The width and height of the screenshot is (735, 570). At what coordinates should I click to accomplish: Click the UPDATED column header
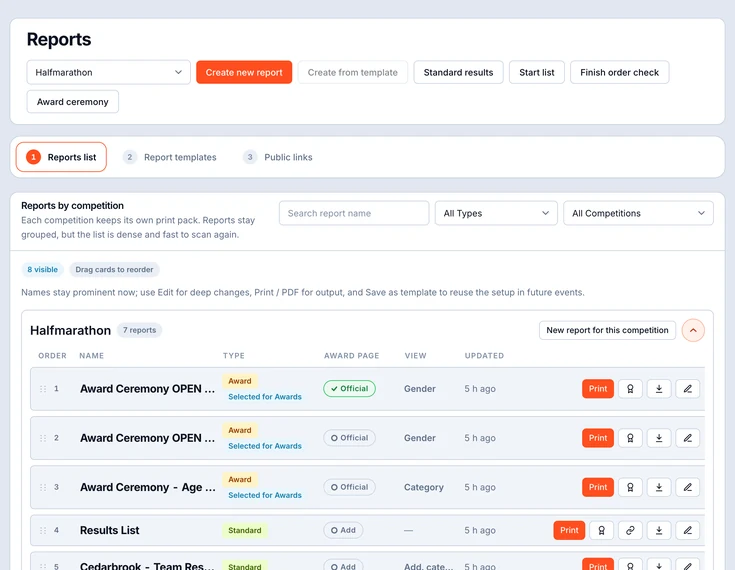[484, 355]
